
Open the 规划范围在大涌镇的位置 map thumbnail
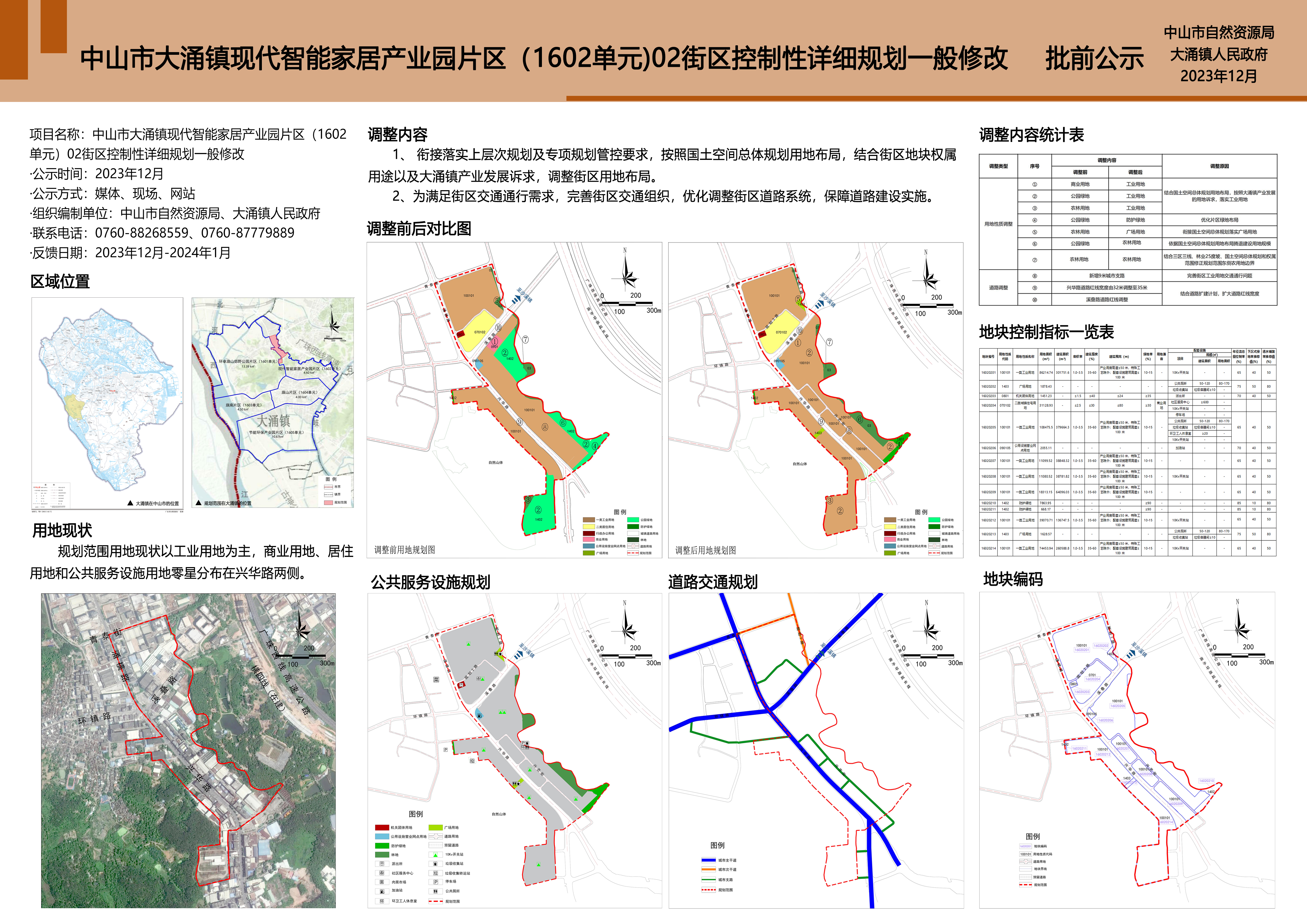273,403
